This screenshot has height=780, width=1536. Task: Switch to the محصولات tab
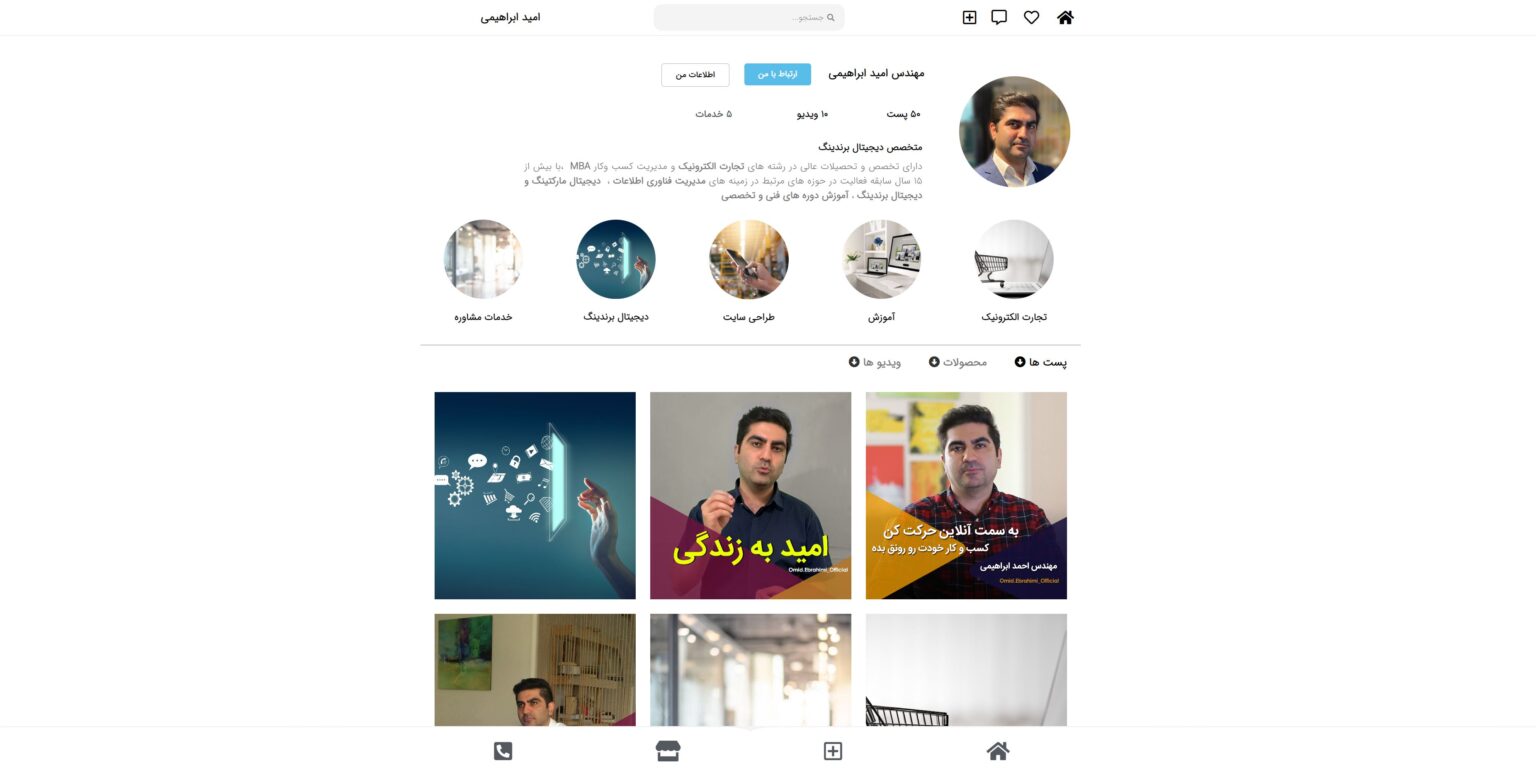tap(965, 362)
